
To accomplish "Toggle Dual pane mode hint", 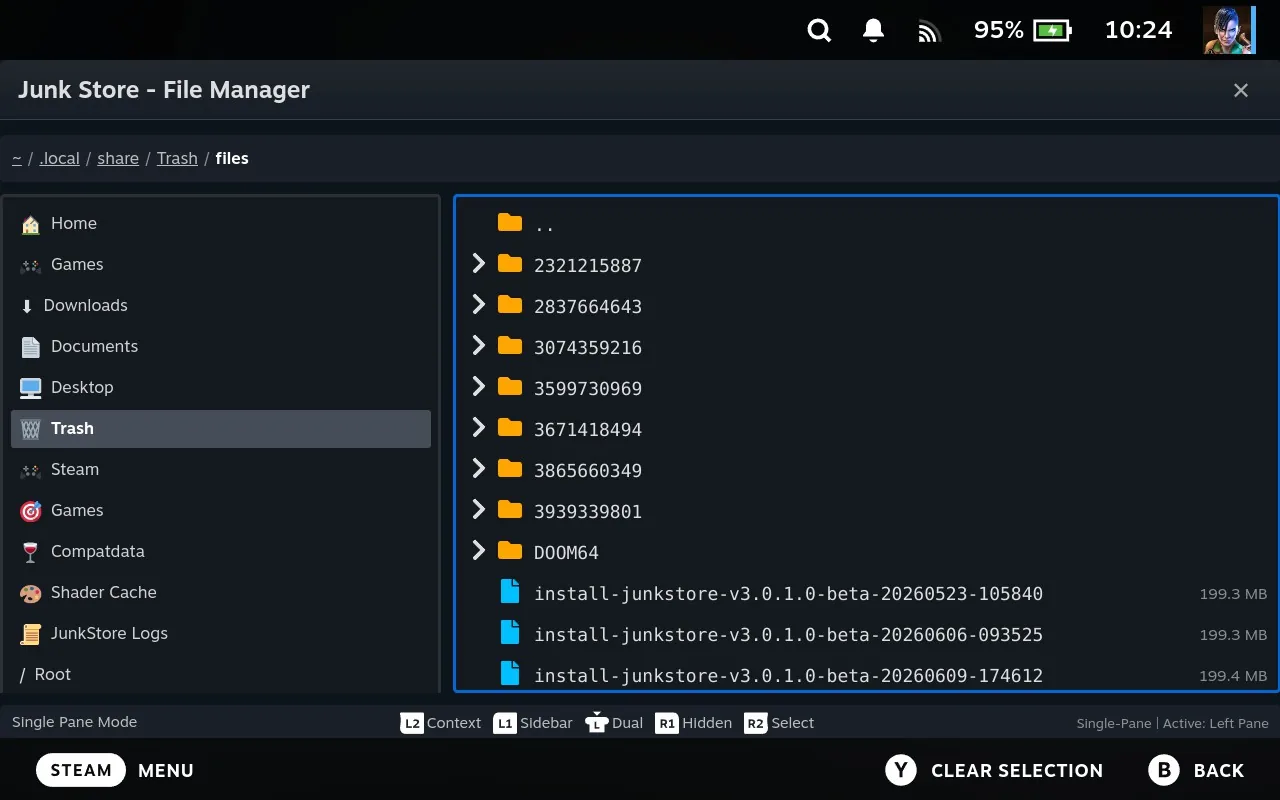I will (x=614, y=723).
